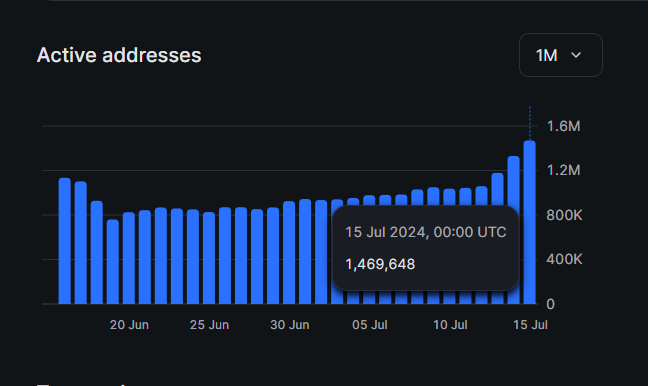This screenshot has height=386, width=650.
Task: Click the "400K" axis label
Action: pos(564,260)
